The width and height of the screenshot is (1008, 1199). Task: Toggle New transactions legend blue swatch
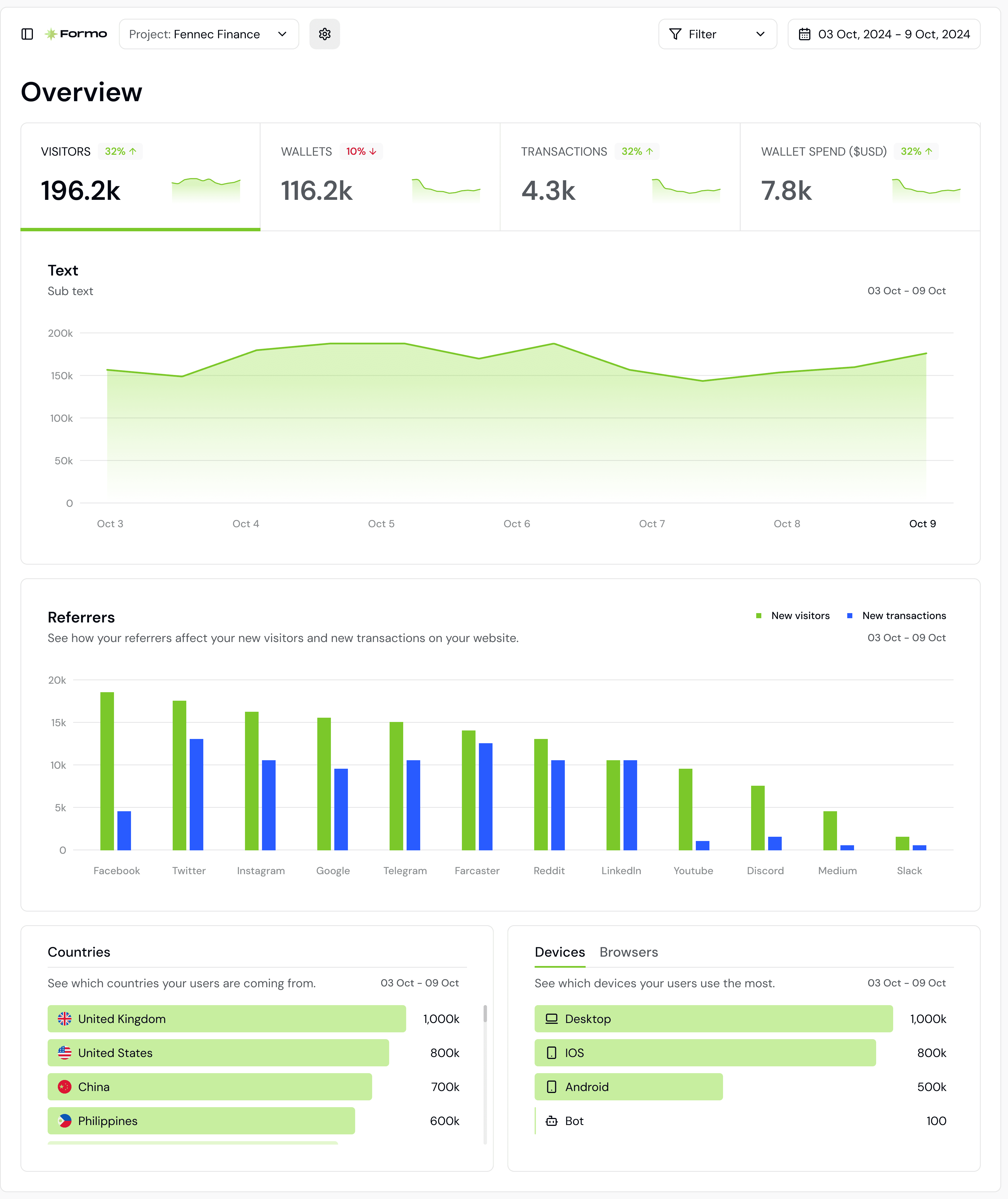(x=849, y=616)
